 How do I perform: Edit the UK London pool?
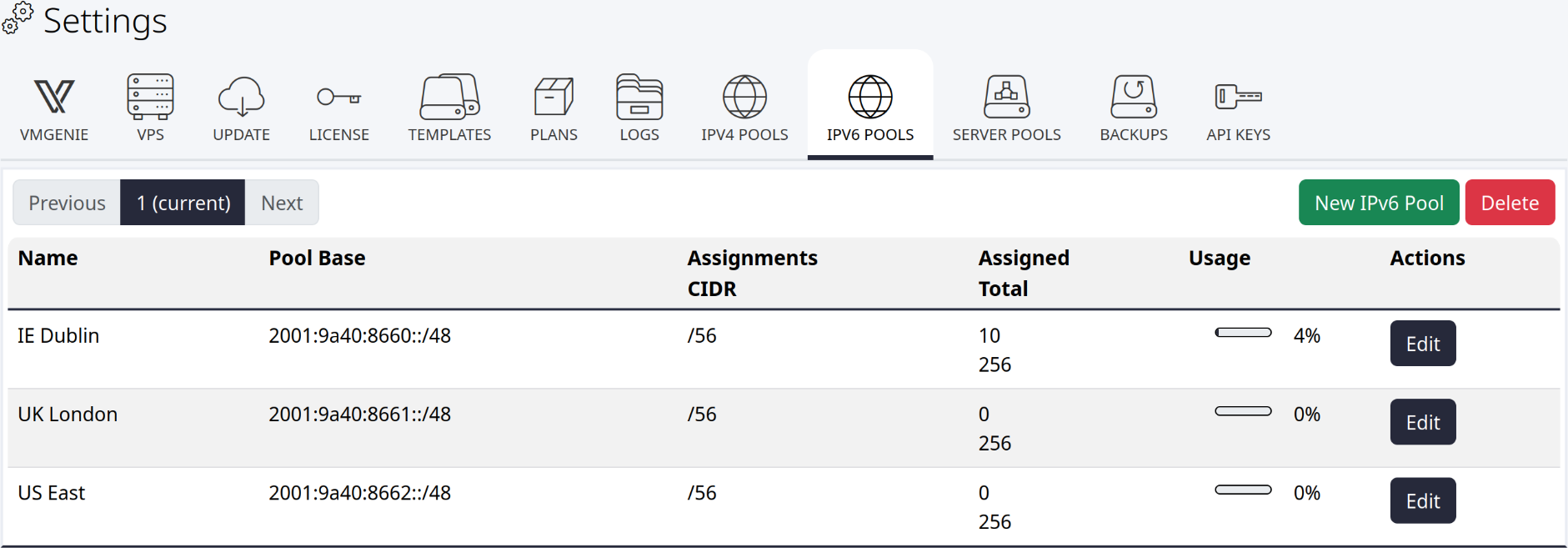tap(1423, 422)
